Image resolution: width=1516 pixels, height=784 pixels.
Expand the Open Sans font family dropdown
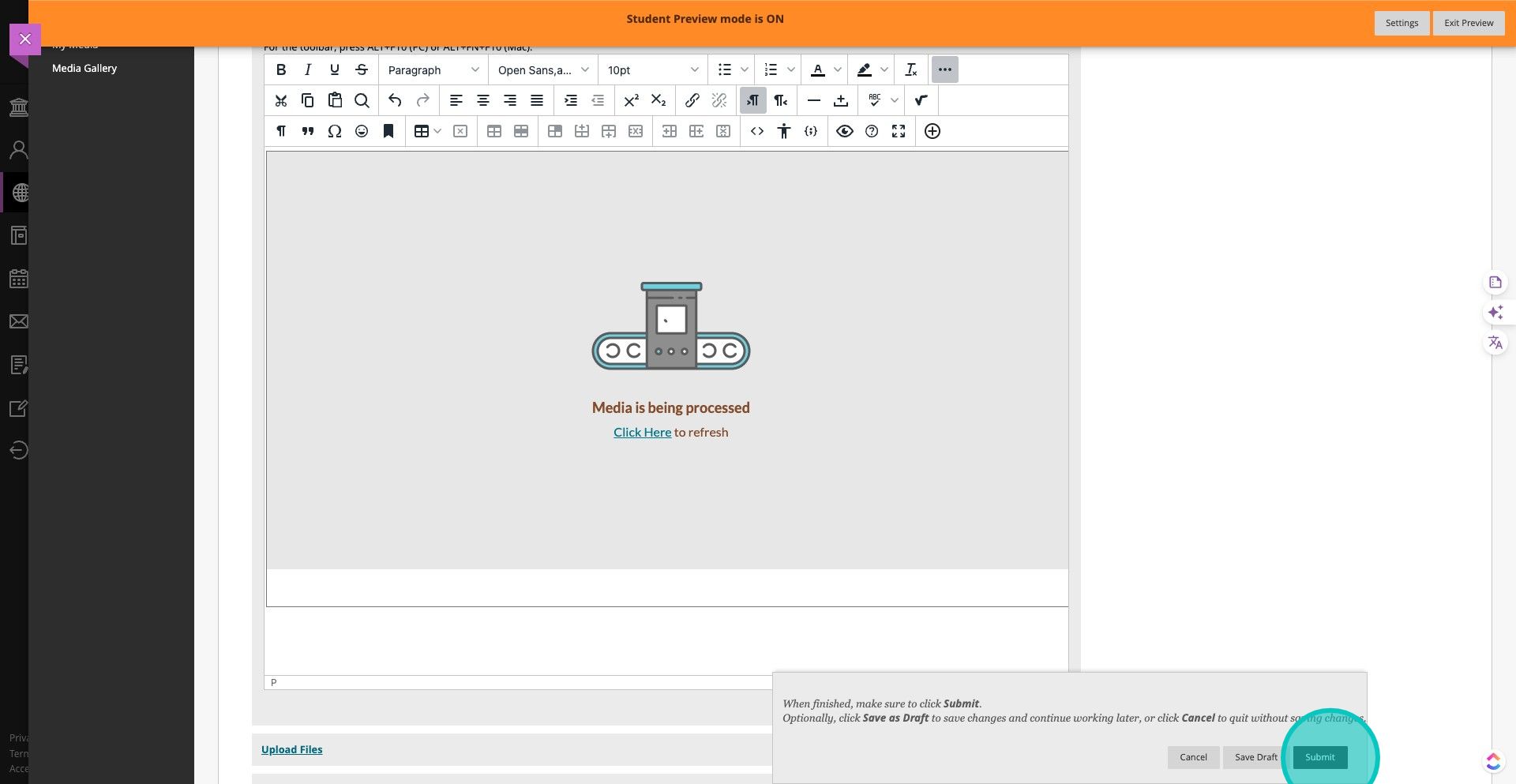(x=542, y=70)
